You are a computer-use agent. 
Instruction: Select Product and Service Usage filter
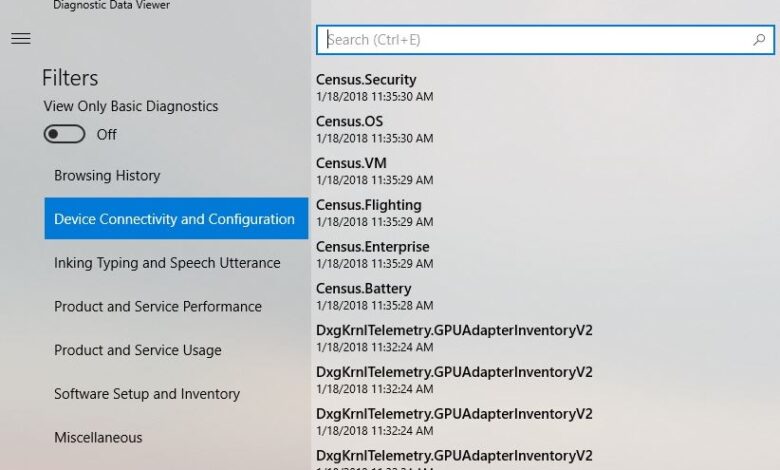[138, 350]
